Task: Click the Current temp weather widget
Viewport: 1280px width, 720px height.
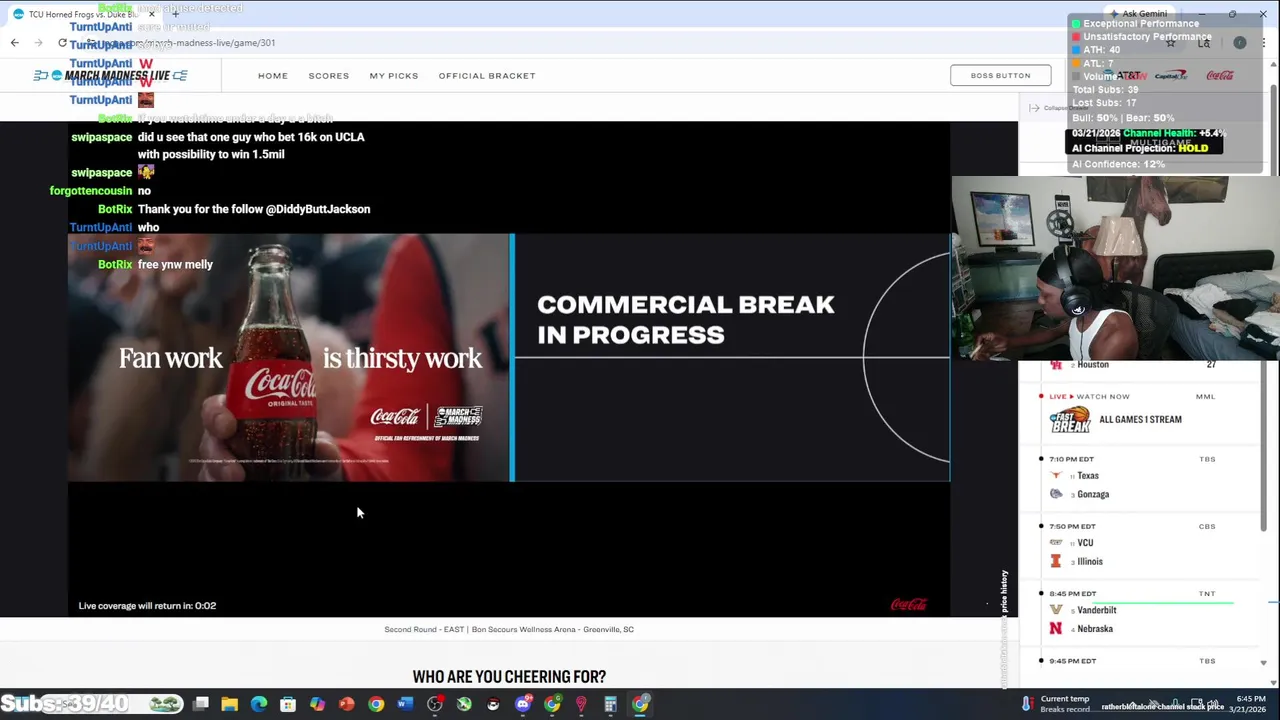Action: click(1055, 704)
